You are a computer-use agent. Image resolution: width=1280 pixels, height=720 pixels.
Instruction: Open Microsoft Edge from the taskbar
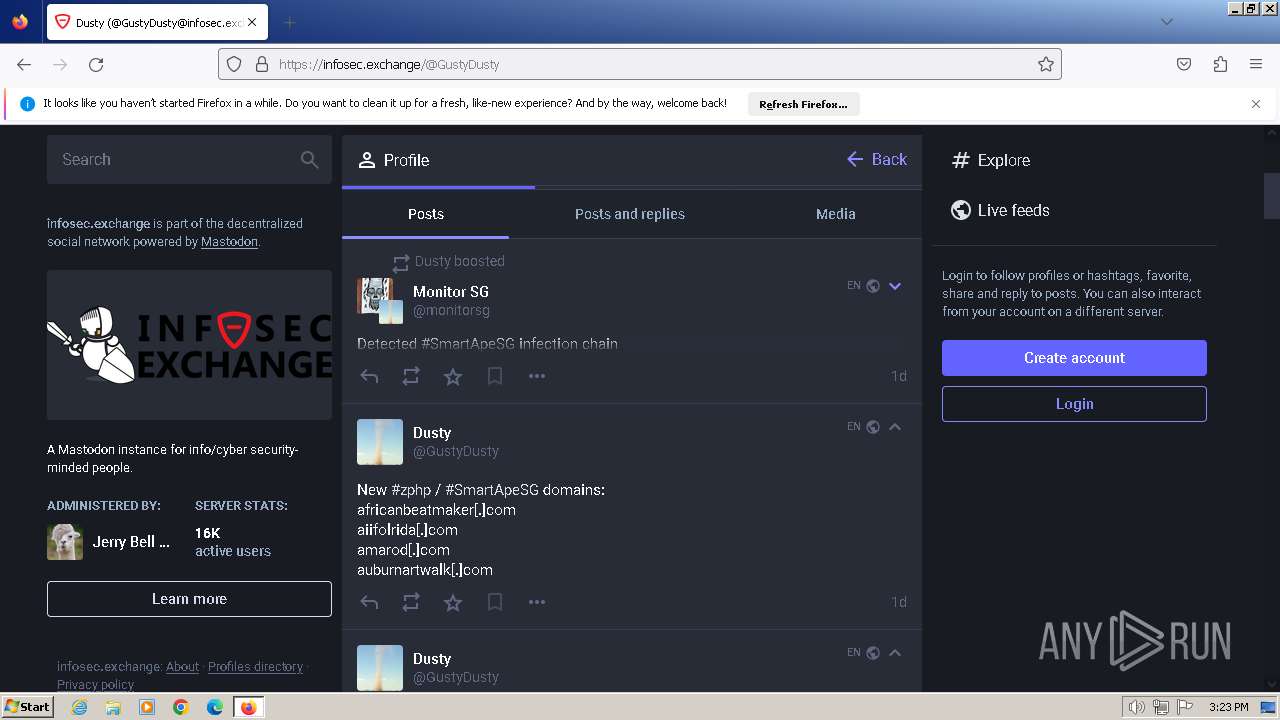point(215,707)
